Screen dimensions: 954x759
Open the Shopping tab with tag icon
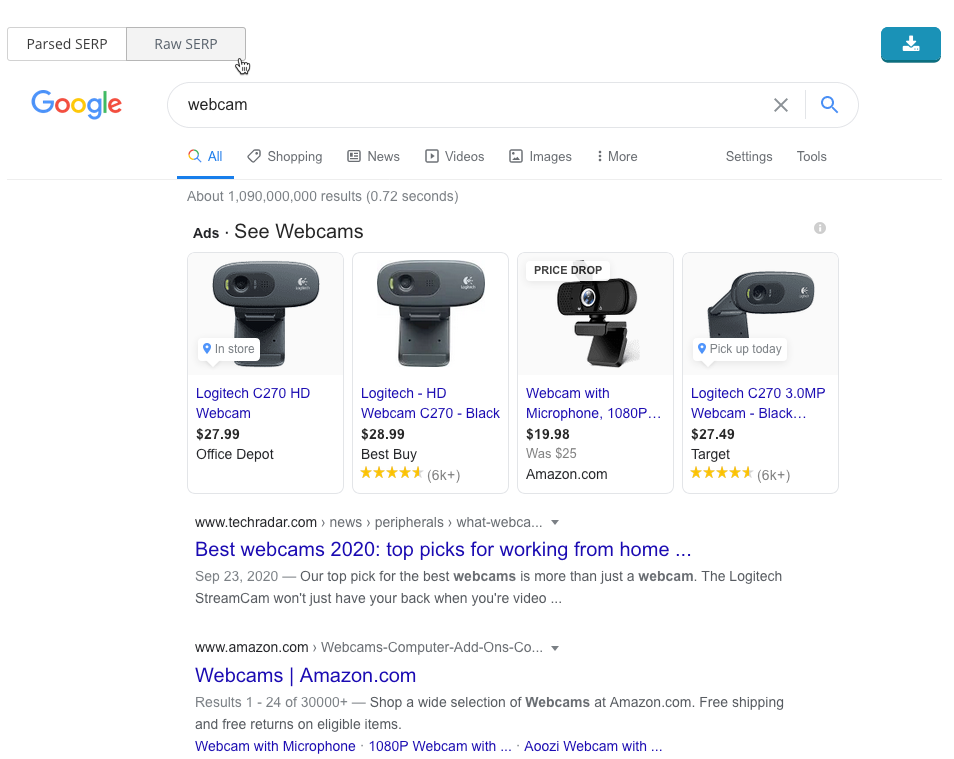pyautogui.click(x=285, y=157)
